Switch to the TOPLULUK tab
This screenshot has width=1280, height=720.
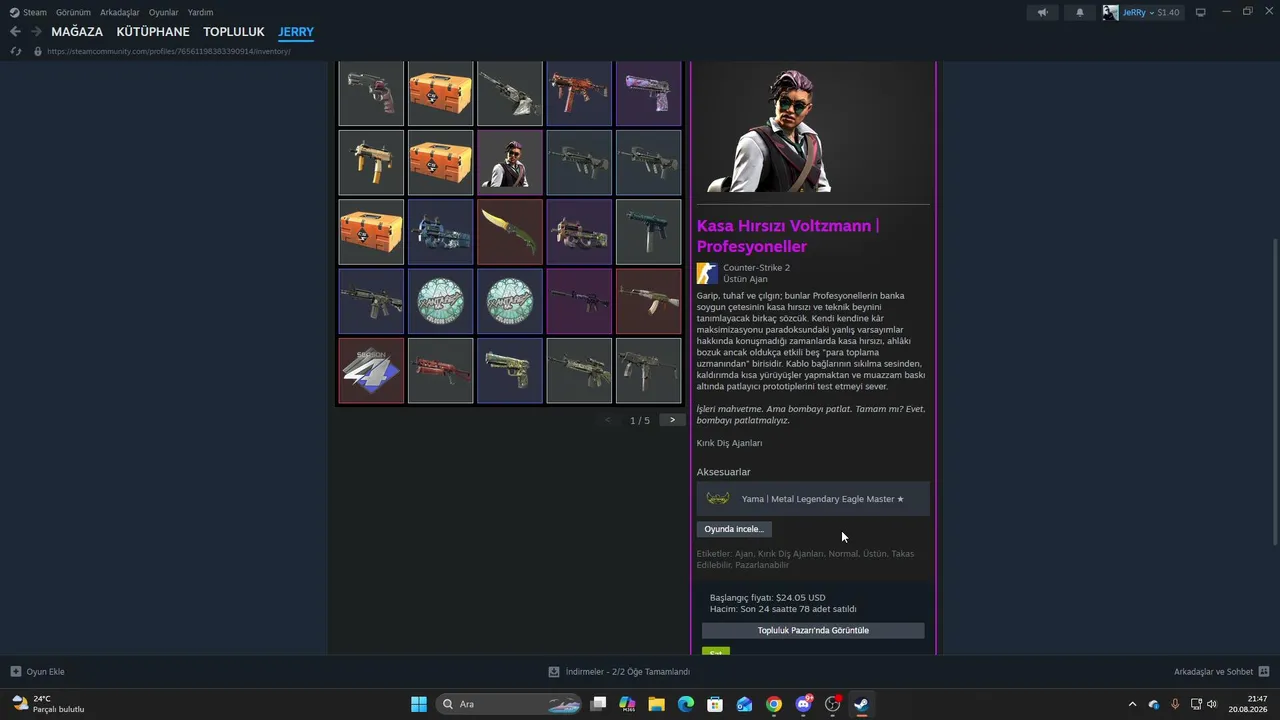tap(234, 32)
